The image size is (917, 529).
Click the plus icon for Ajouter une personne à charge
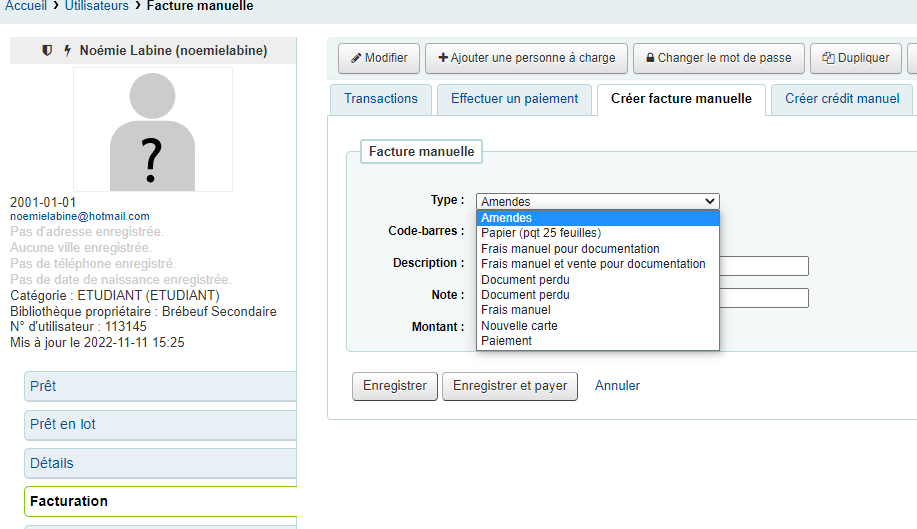(443, 58)
